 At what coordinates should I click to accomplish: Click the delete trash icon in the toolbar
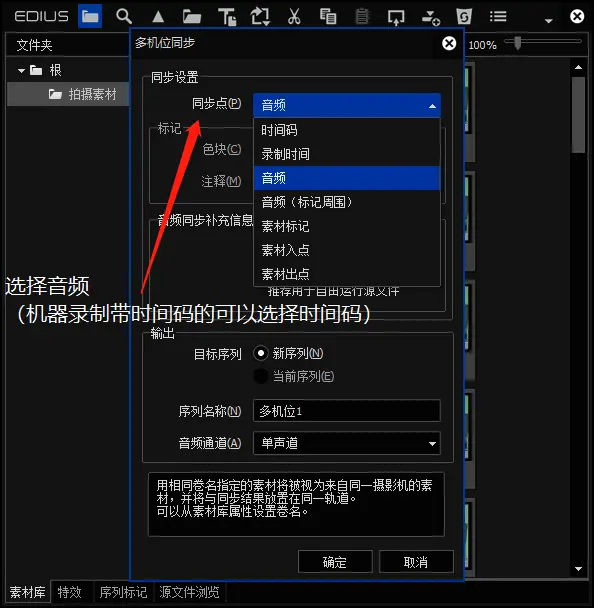[x=464, y=17]
